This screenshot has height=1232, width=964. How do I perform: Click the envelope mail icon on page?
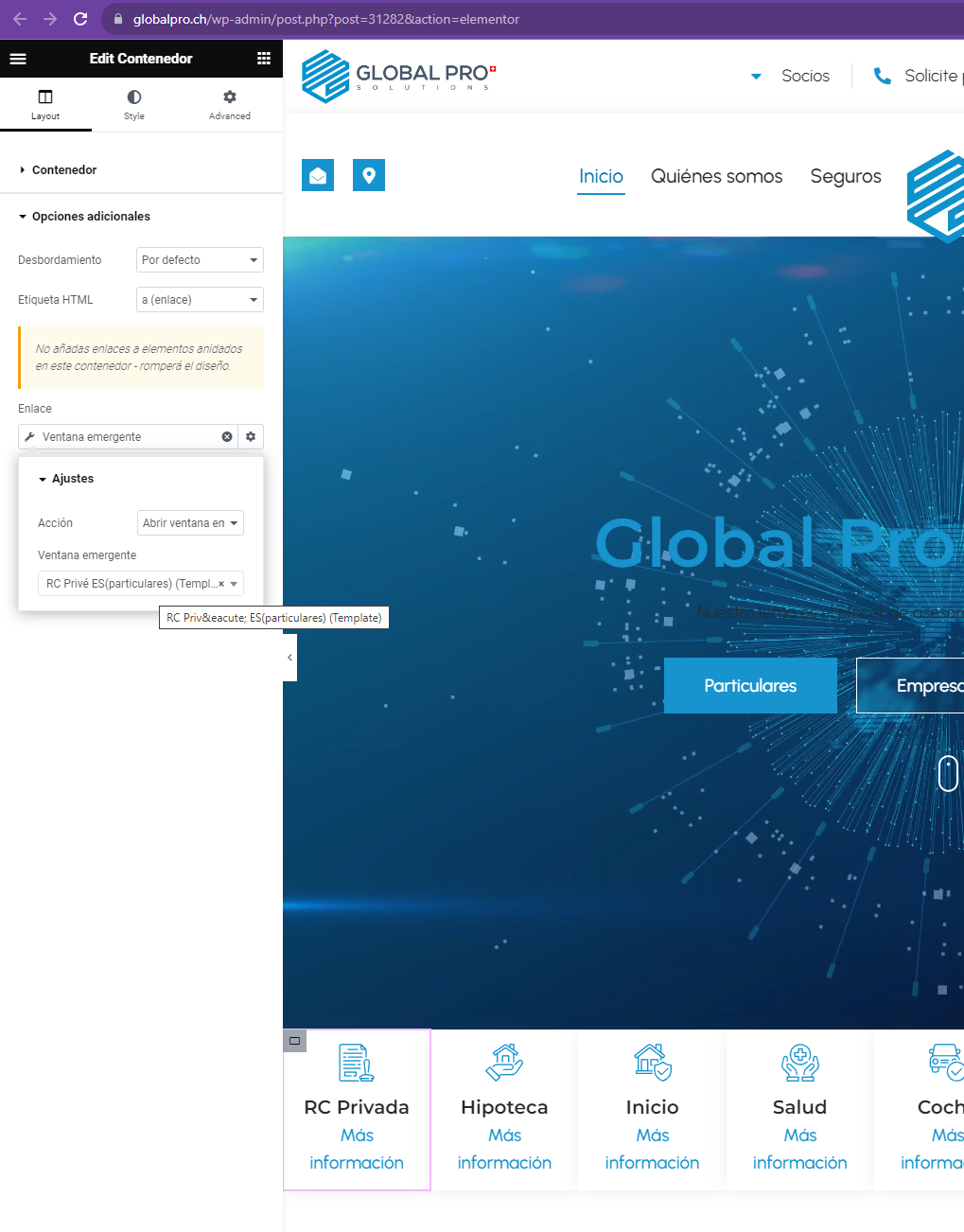tap(318, 175)
